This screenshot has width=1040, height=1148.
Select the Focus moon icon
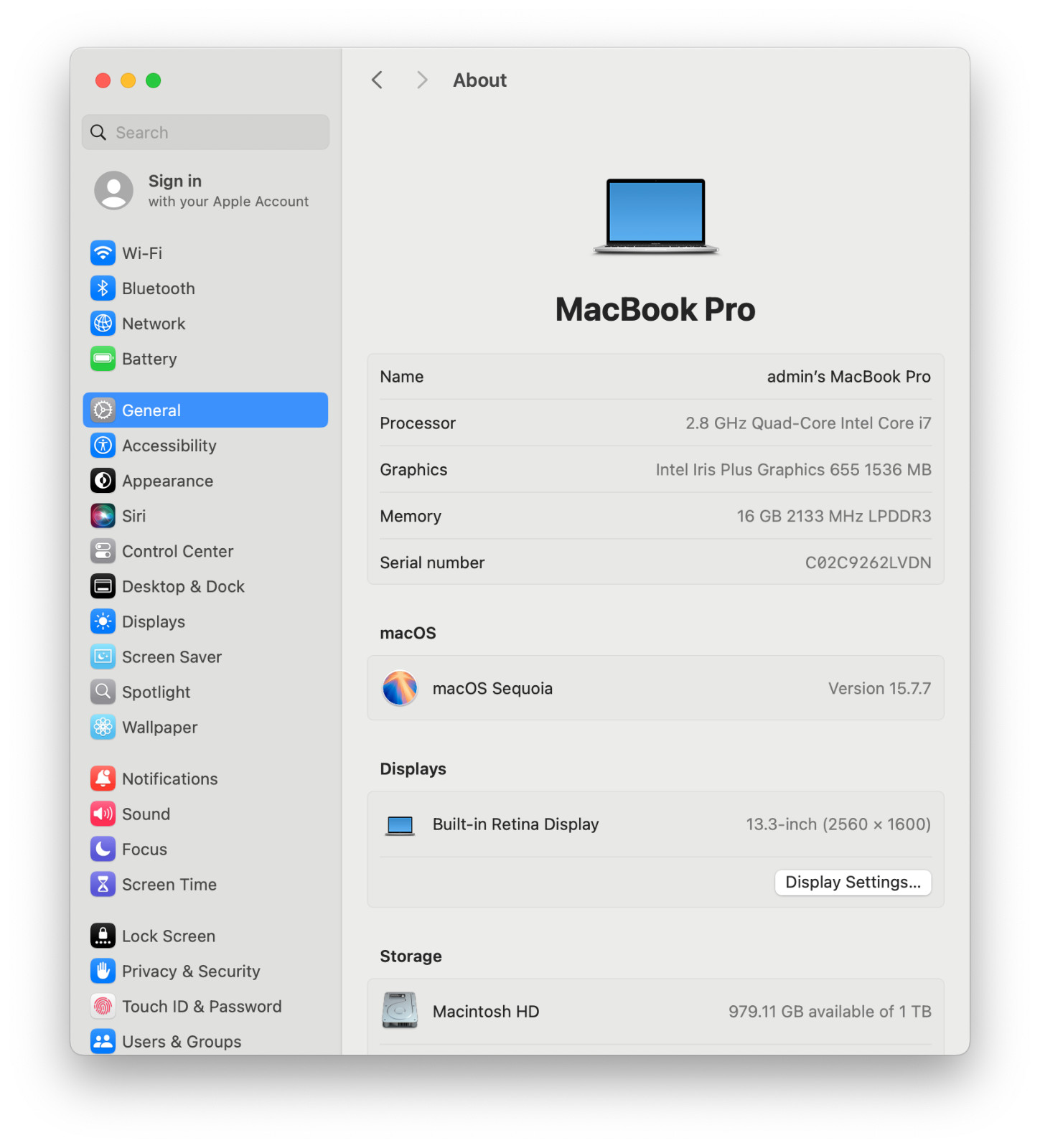[x=103, y=848]
